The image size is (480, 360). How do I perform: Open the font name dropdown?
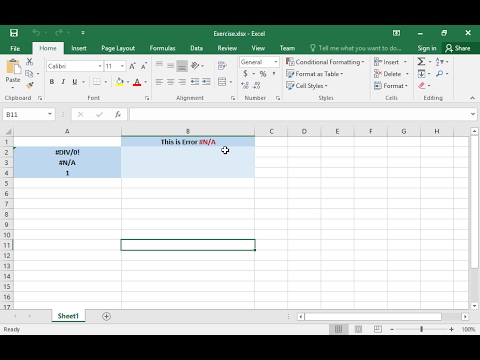100,66
